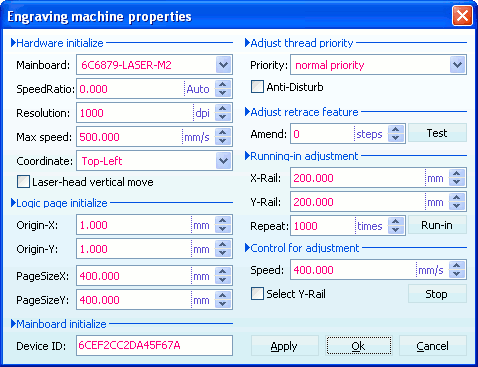This screenshot has width=478, height=367.
Task: Apply the machine properties
Action: coord(284,346)
